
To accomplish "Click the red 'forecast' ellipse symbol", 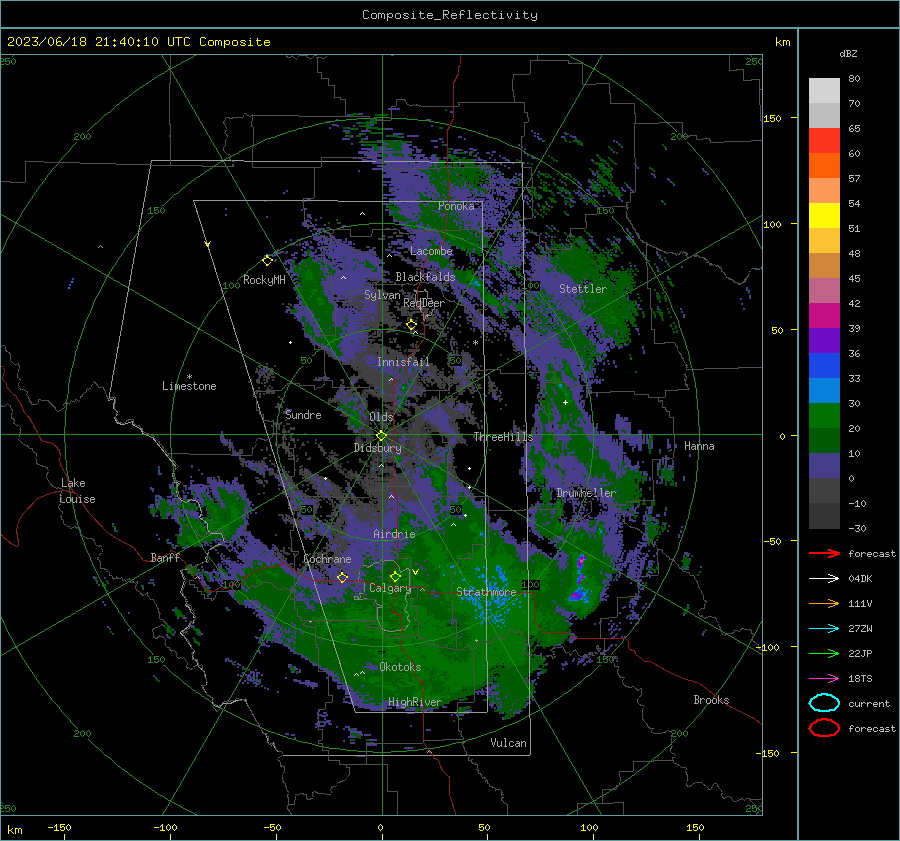I will pyautogui.click(x=824, y=728).
